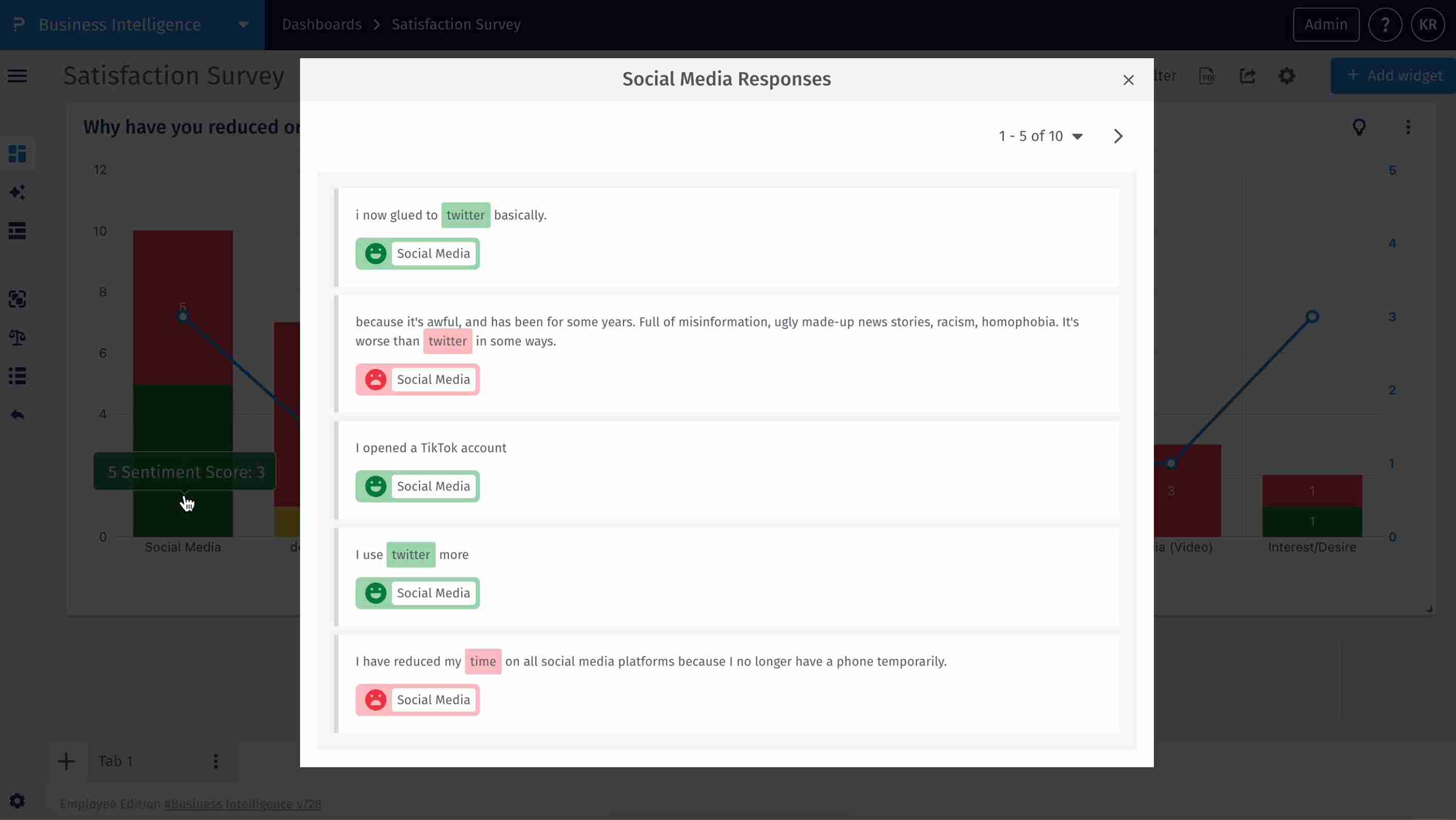Select the AI sparkles tool in sidebar
Screen dimensions: 1456x820
17,192
